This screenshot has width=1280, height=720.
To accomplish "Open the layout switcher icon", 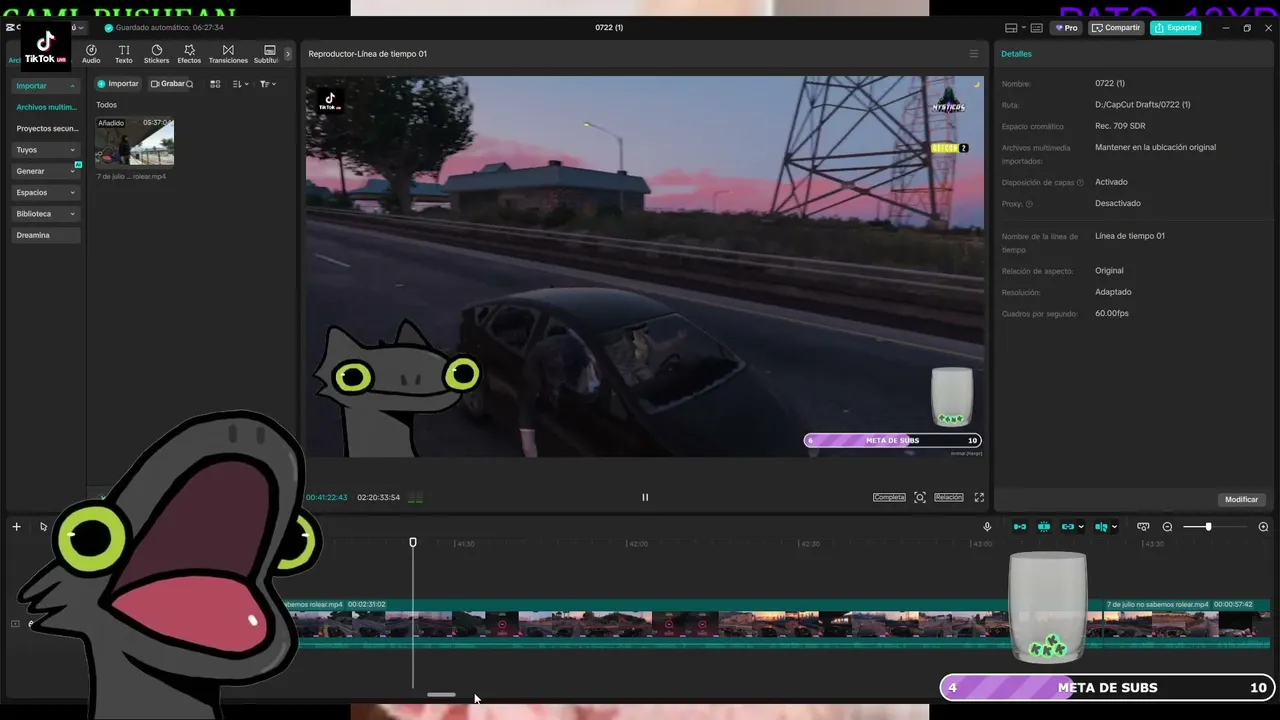I will click(1012, 28).
